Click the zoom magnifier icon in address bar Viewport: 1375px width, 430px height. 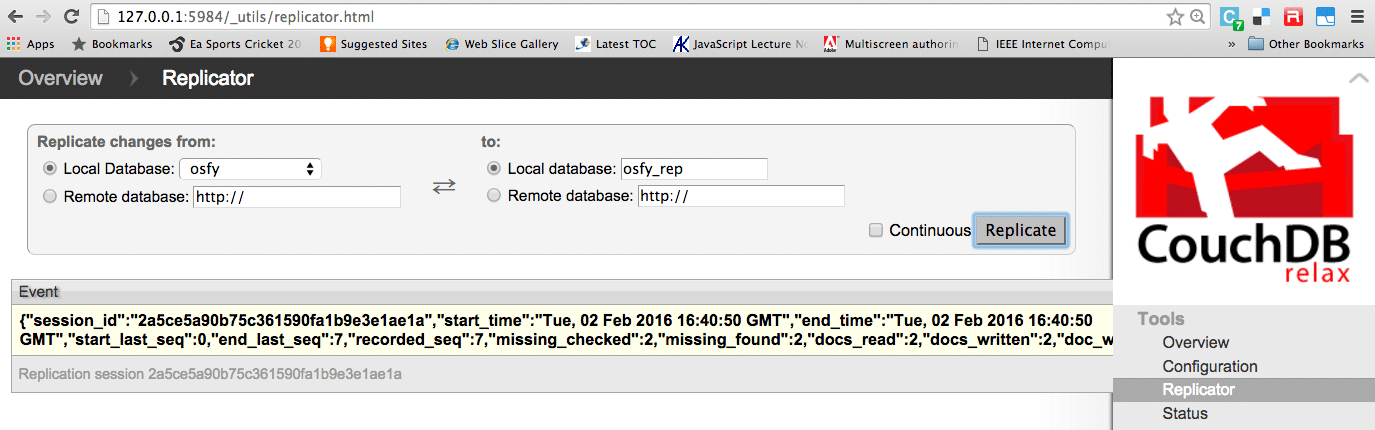[x=1197, y=17]
